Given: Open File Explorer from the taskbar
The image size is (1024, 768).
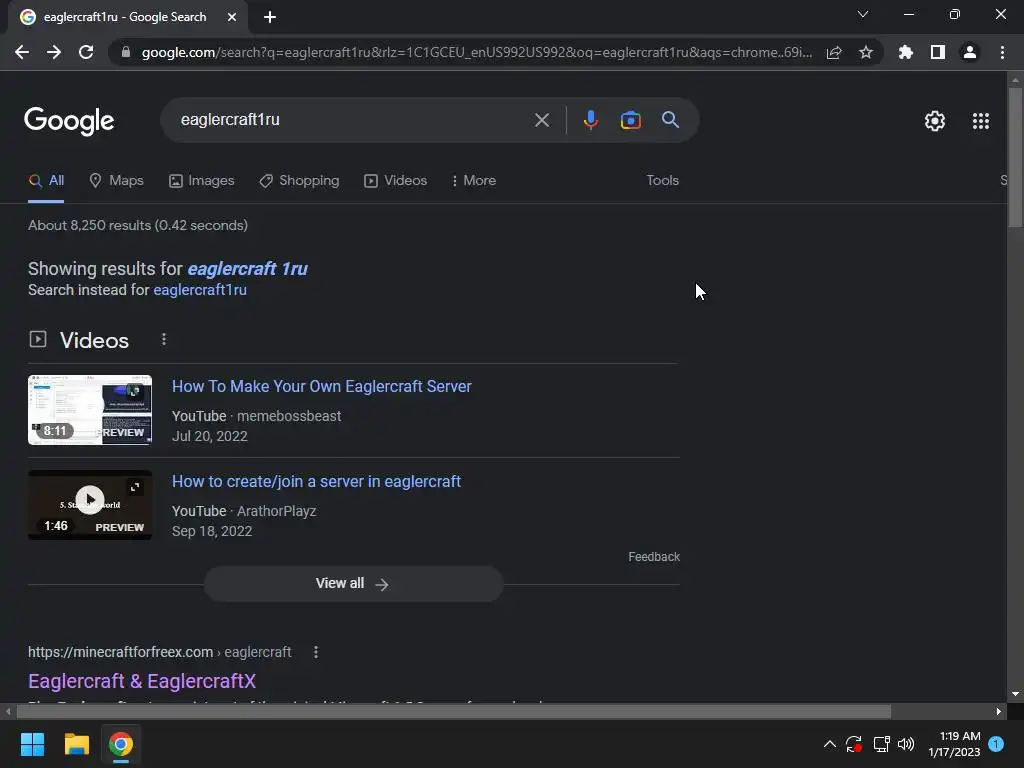Looking at the screenshot, I should pos(76,744).
